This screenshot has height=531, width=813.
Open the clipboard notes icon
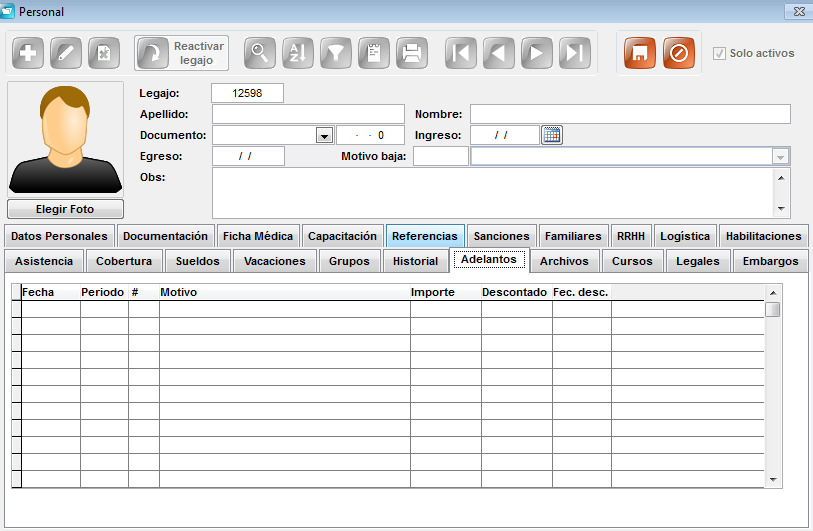coord(374,53)
